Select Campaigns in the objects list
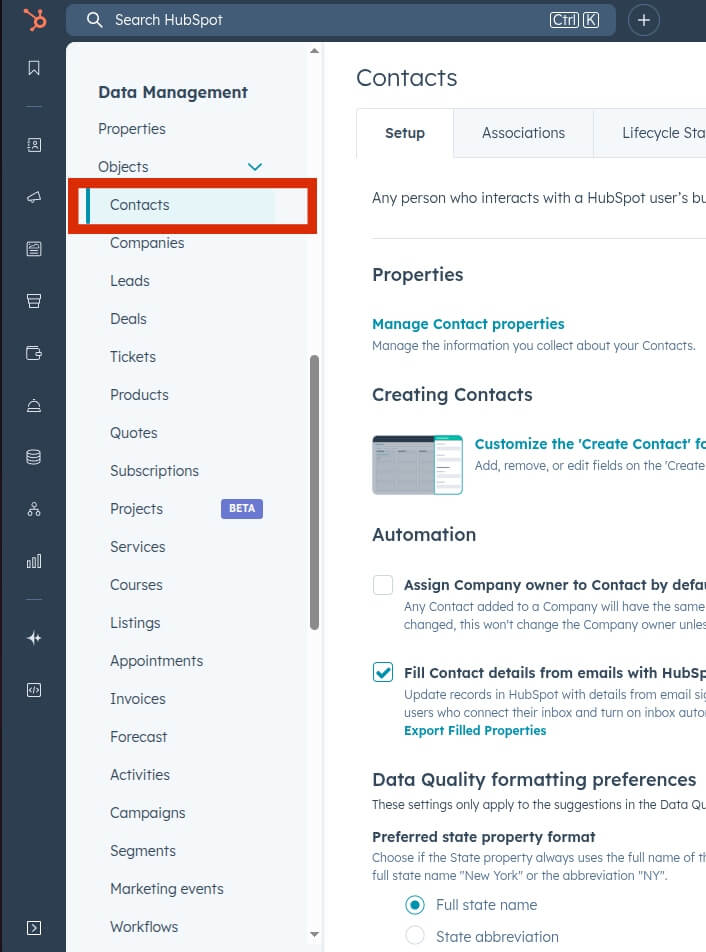Viewport: 706px width, 952px height. click(148, 813)
